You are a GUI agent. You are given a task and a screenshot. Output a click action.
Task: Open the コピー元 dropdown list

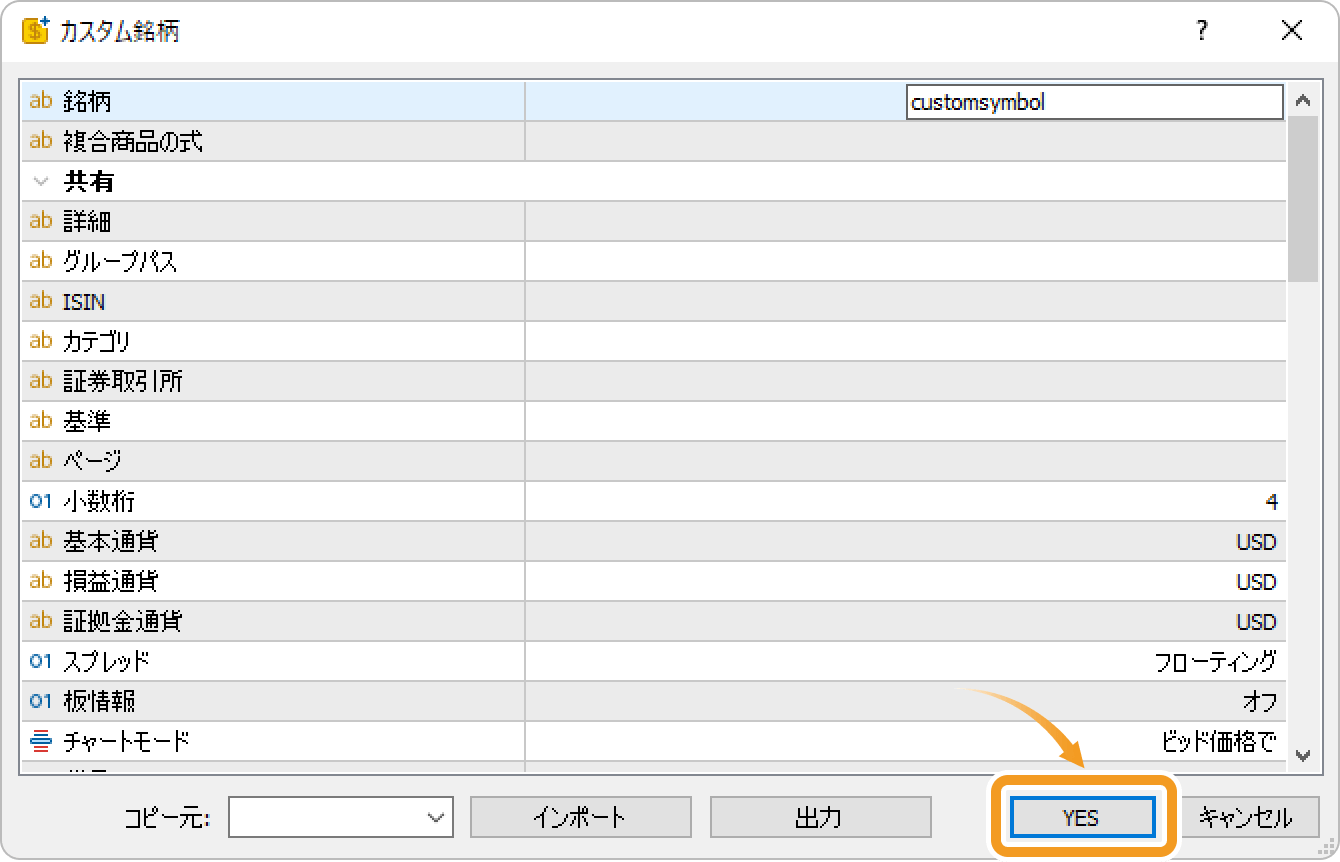(435, 817)
